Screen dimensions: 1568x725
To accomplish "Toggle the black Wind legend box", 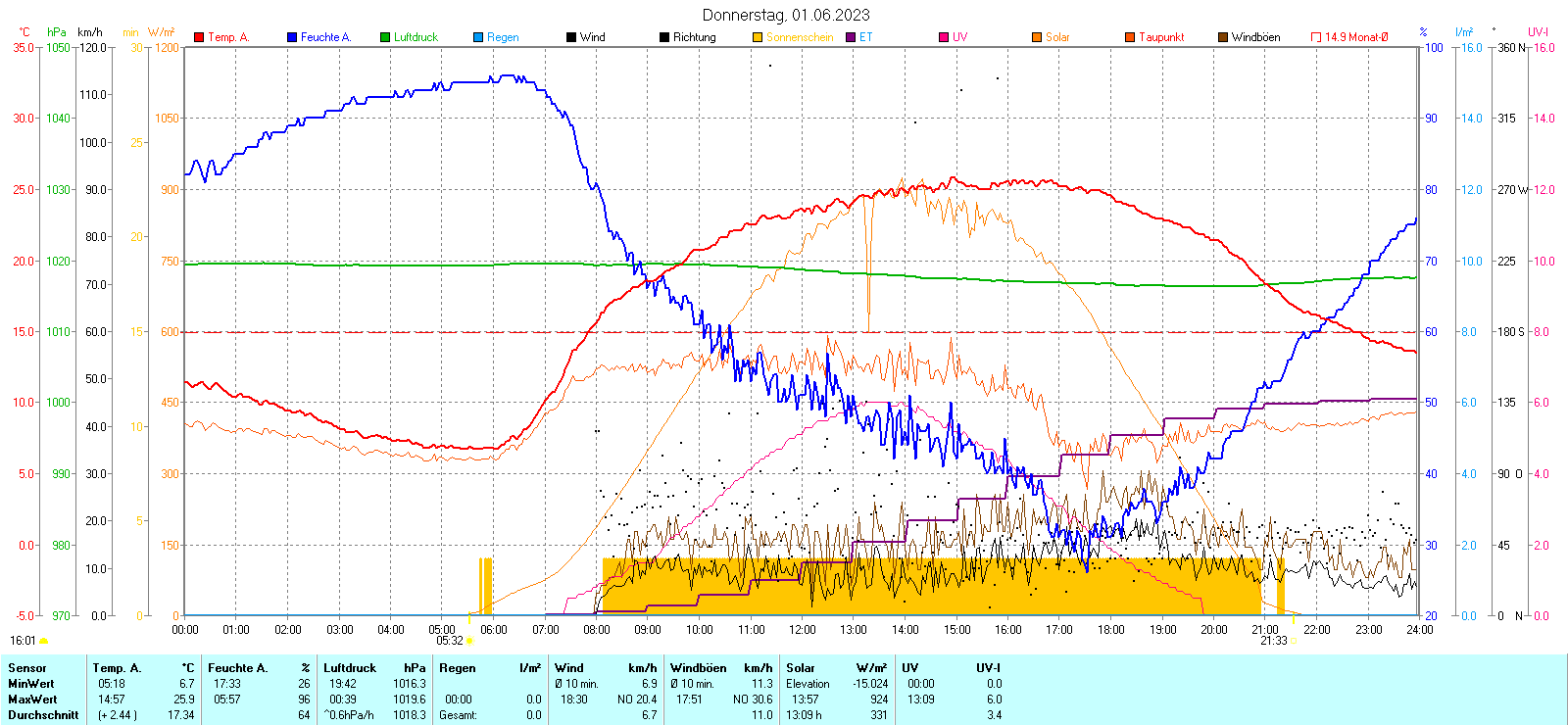I will pyautogui.click(x=571, y=37).
